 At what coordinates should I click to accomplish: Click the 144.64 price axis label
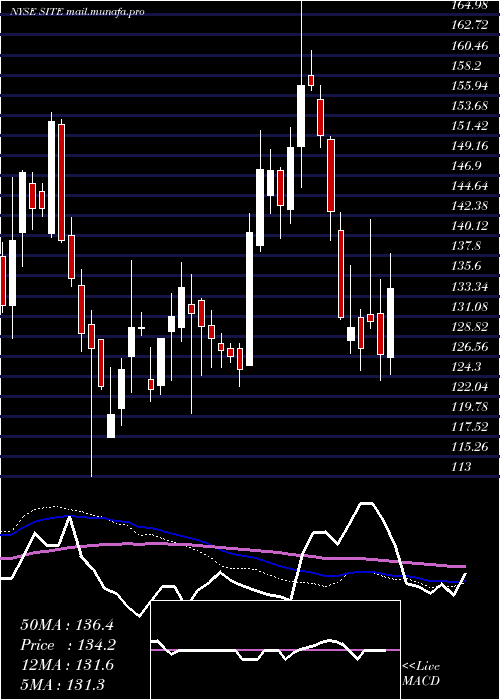[x=470, y=186]
